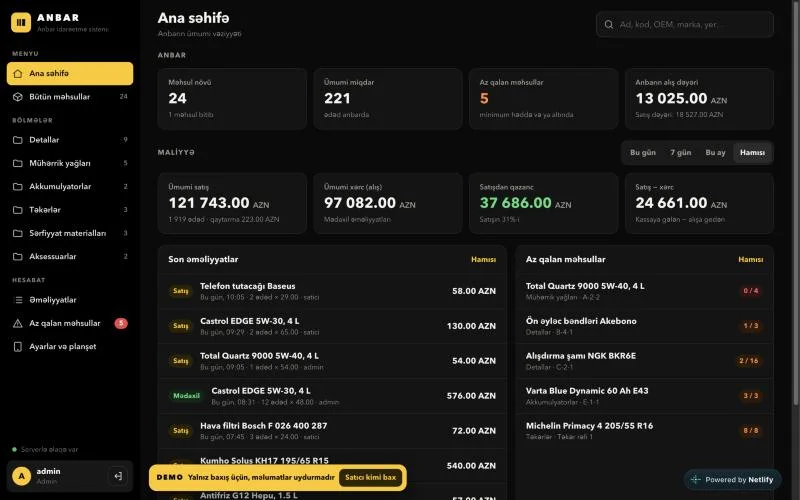Click the folder icon beside Təkərlər
Image resolution: width=800 pixels, height=500 pixels.
click(18, 210)
